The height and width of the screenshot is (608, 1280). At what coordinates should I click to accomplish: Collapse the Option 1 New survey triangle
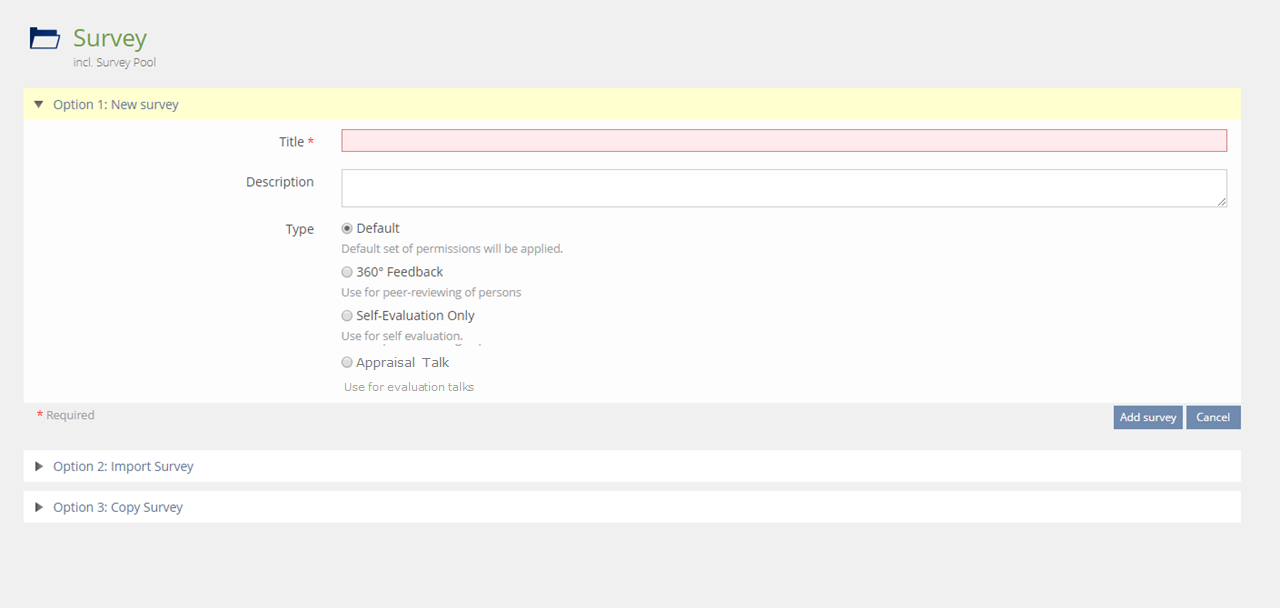[39, 104]
